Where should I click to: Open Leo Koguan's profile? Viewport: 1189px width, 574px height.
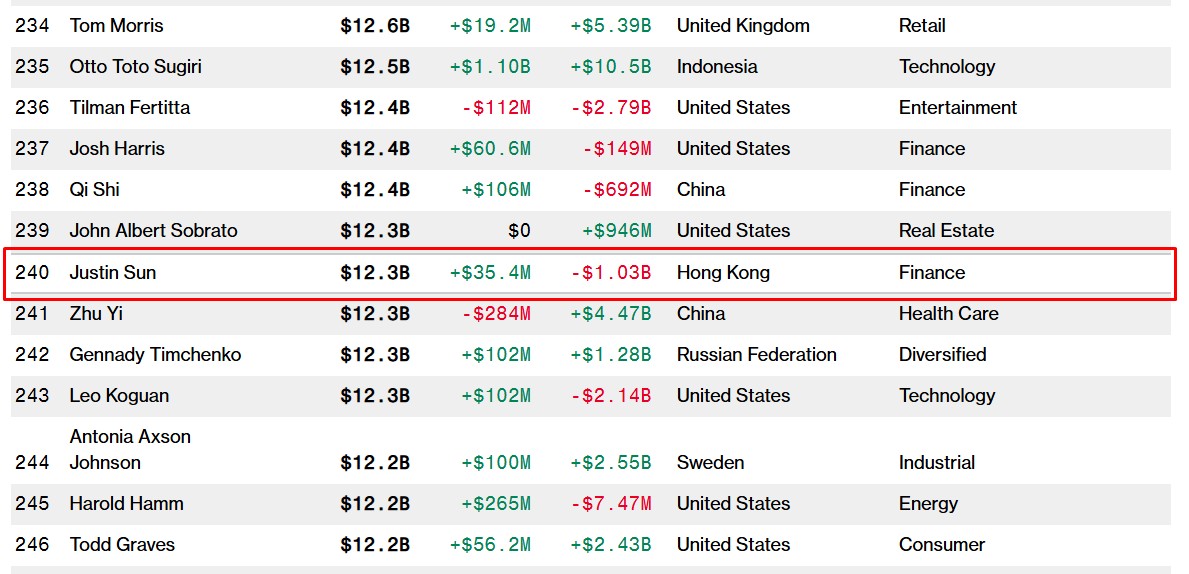click(x=119, y=395)
